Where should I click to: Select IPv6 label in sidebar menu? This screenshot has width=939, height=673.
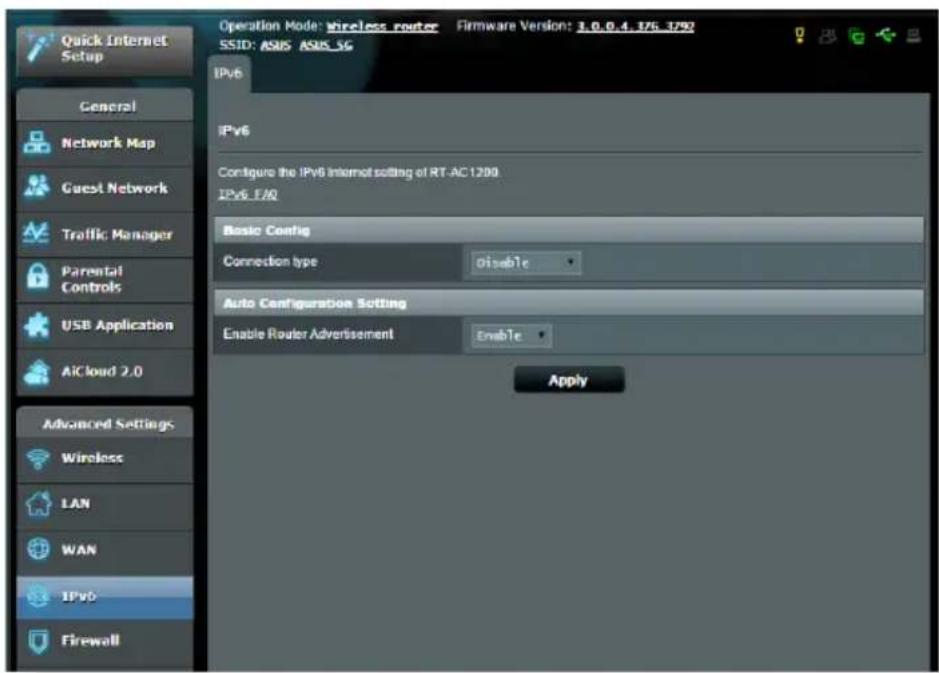click(x=78, y=596)
